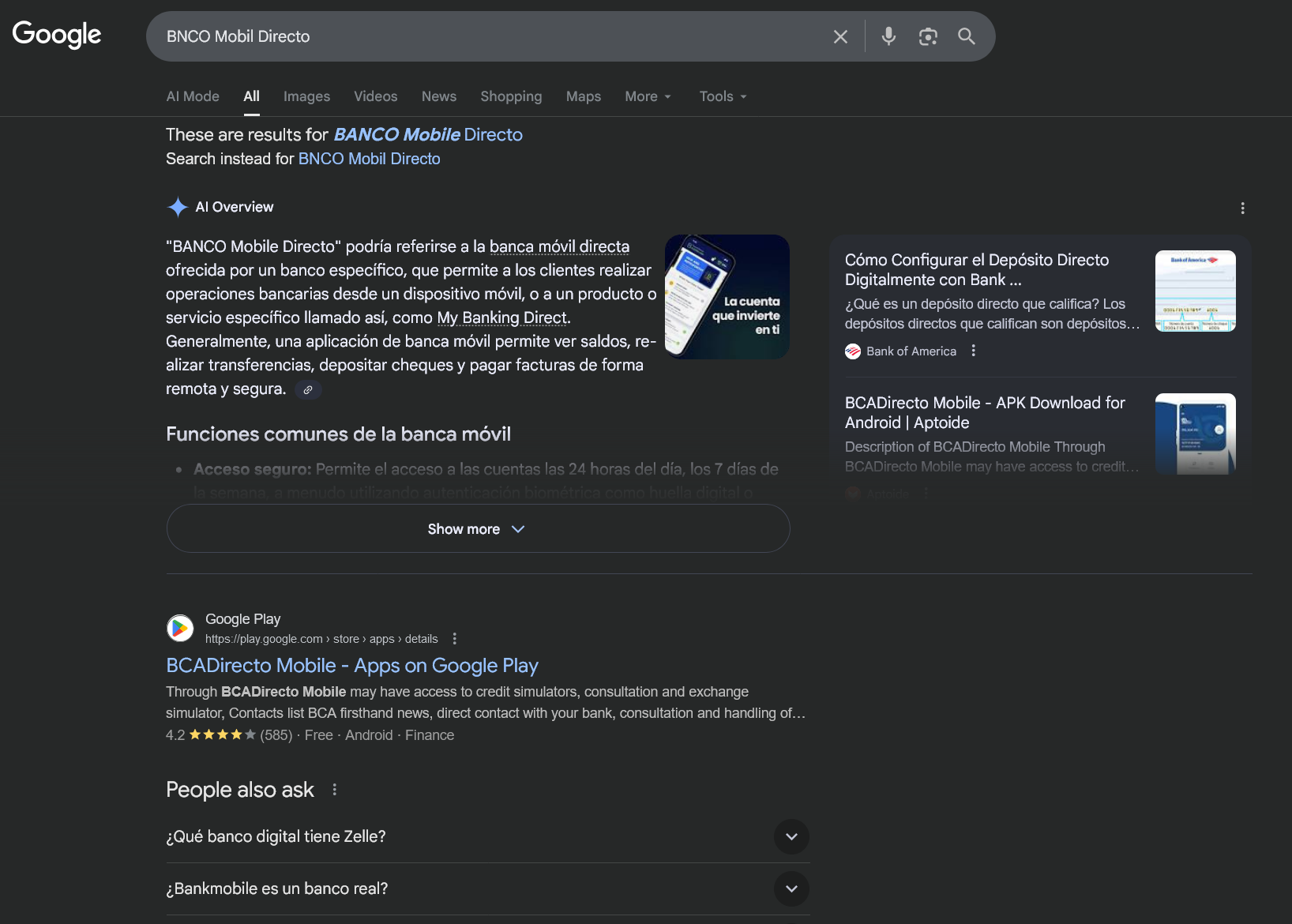Start voice search with microphone icon
The height and width of the screenshot is (924, 1292).
pyautogui.click(x=888, y=36)
